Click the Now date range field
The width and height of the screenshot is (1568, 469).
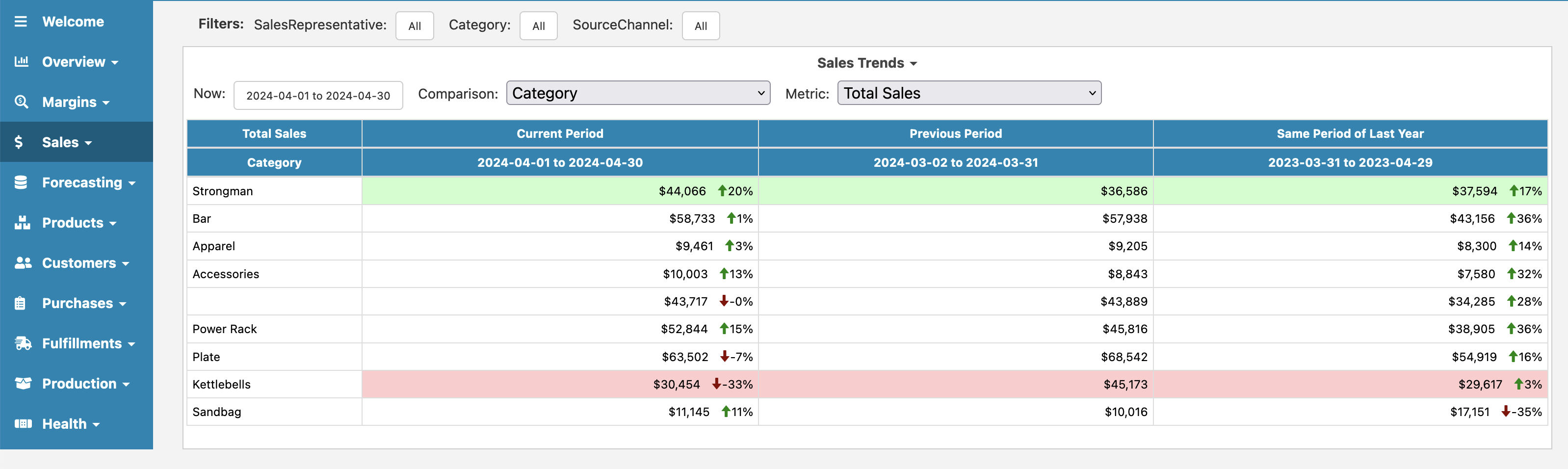tap(318, 96)
